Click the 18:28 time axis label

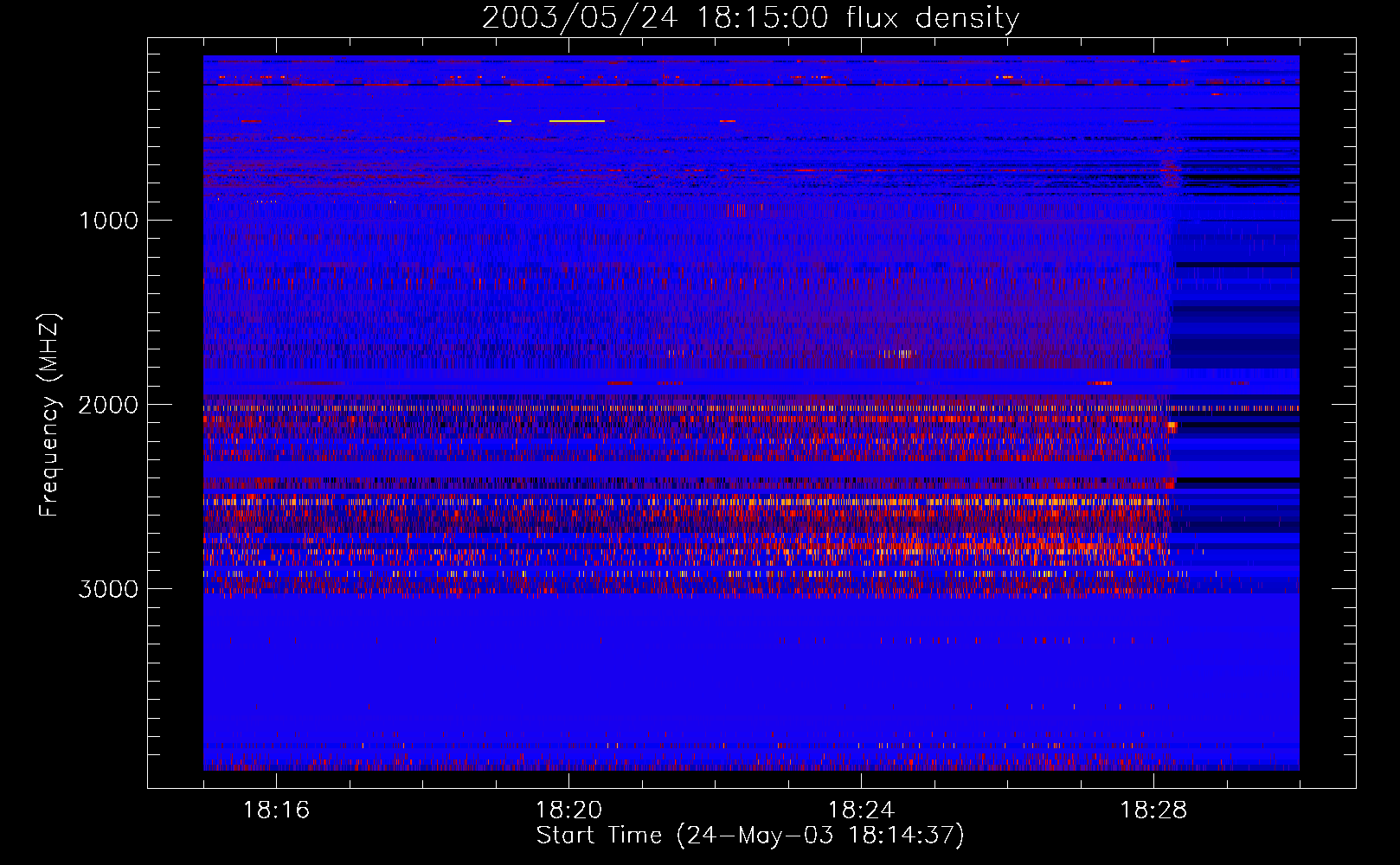pyautogui.click(x=1153, y=811)
